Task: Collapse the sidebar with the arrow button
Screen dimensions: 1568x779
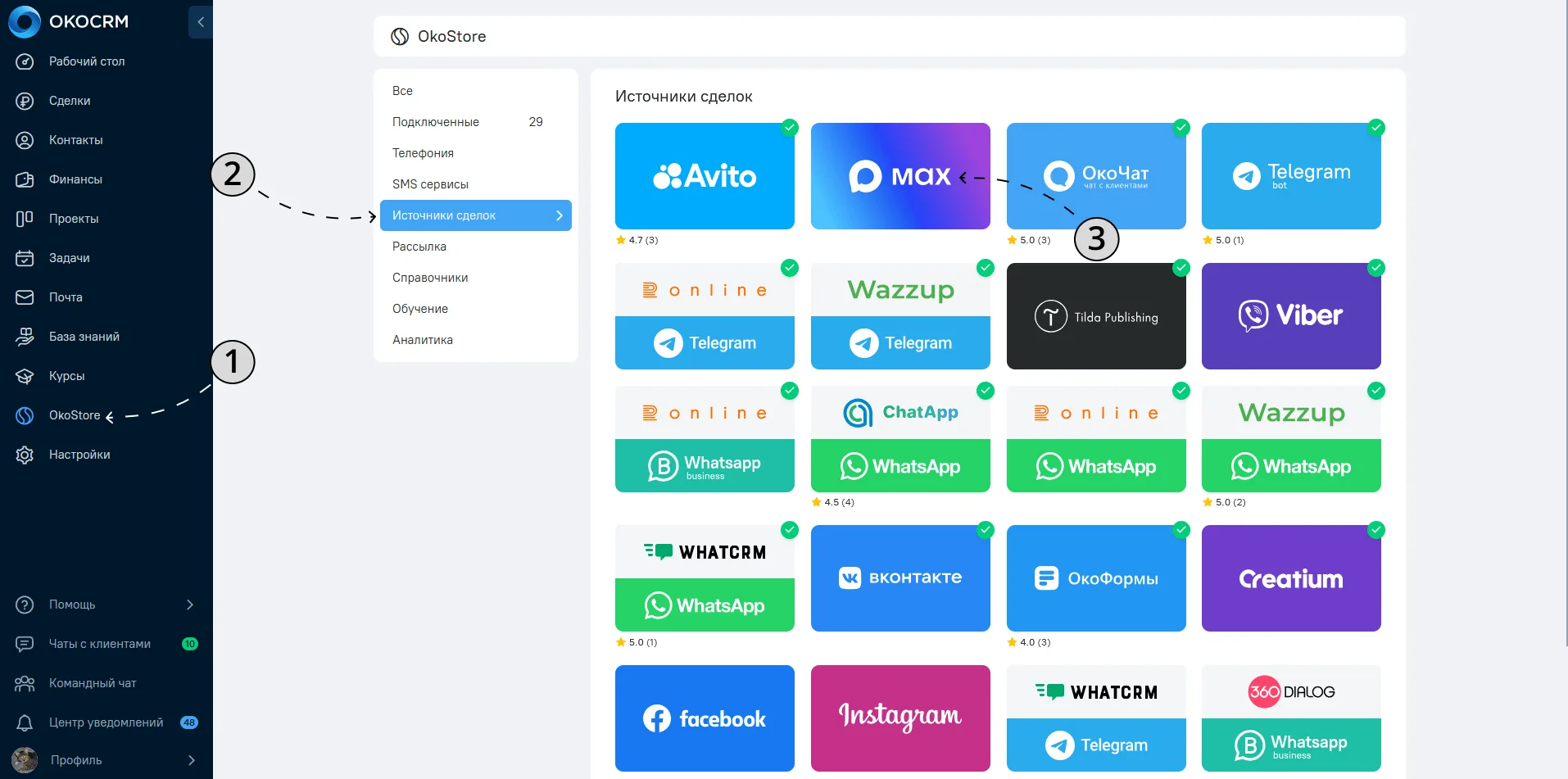Action: (x=201, y=22)
